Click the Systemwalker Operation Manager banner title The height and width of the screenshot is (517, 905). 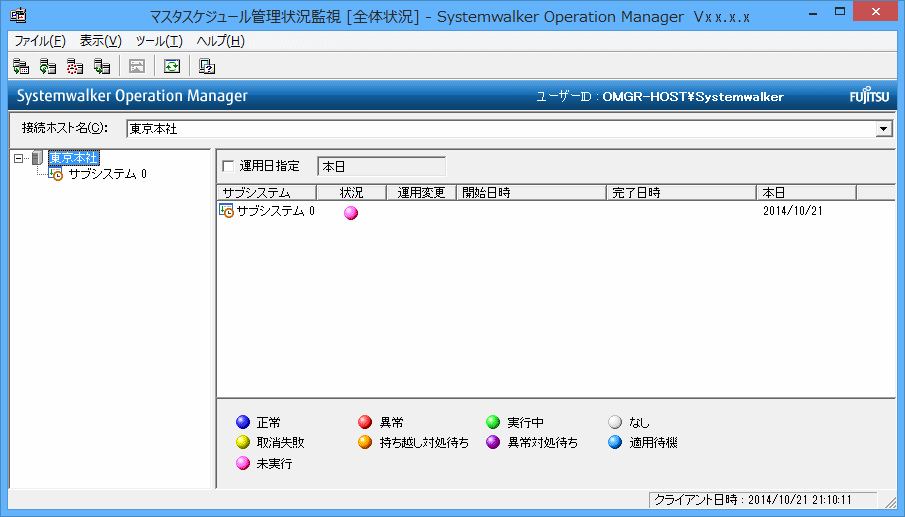click(132, 96)
